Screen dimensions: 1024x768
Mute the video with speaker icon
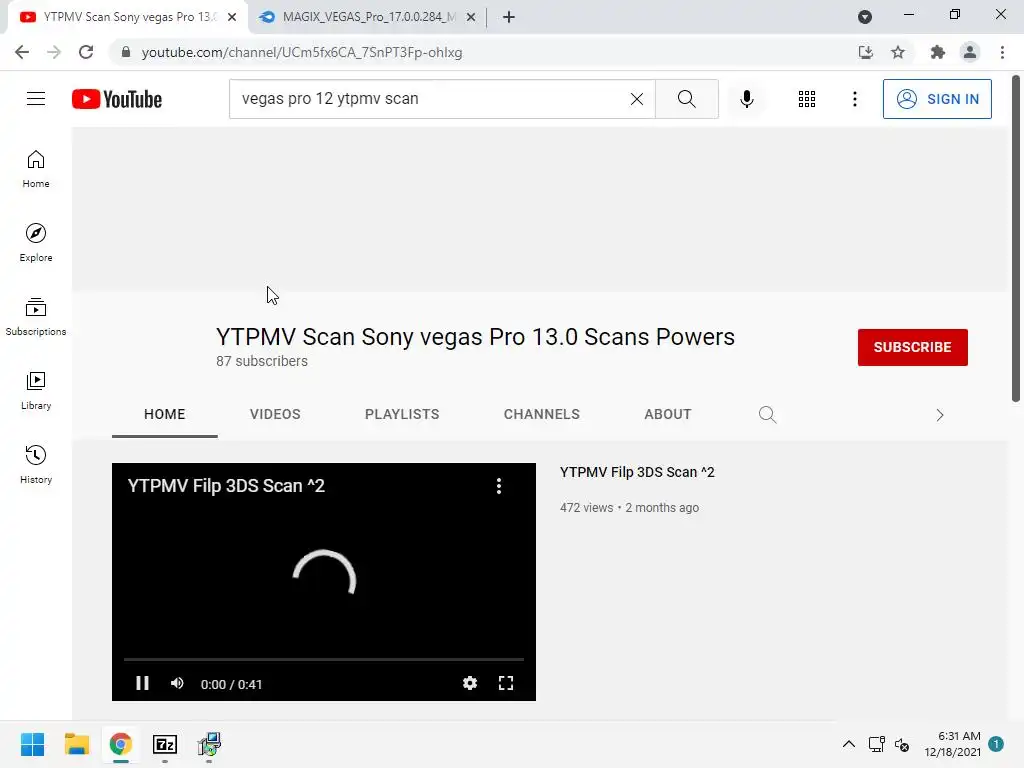[177, 683]
